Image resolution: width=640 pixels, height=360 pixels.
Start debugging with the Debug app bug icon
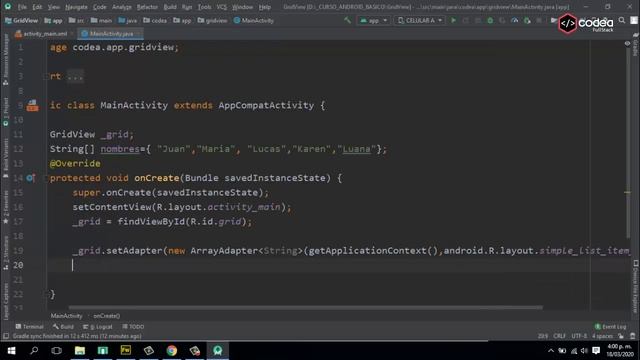coord(490,20)
